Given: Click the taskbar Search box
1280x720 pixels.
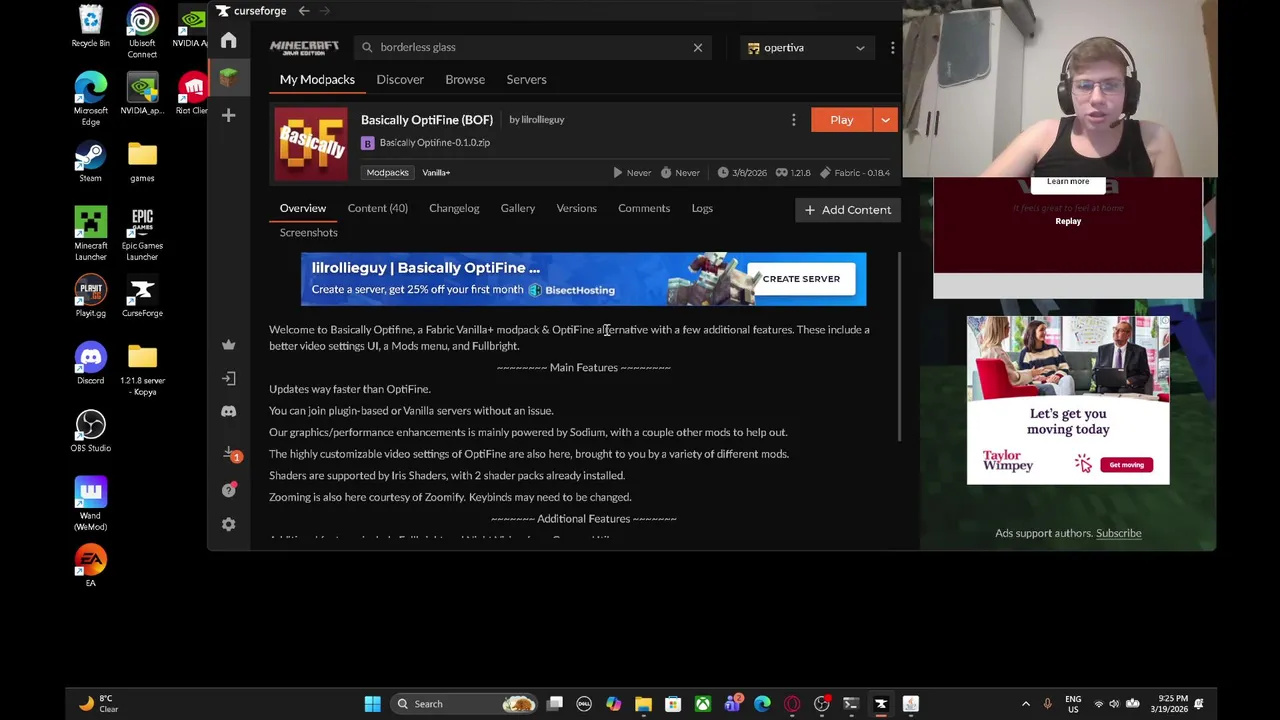Looking at the screenshot, I should [464, 704].
